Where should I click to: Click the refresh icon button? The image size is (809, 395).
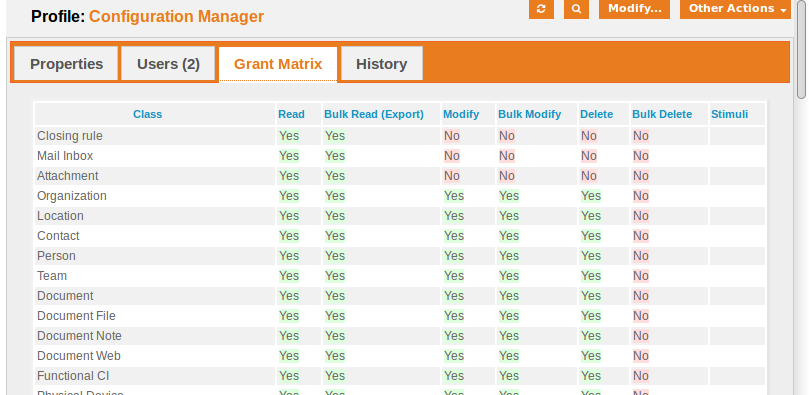point(541,9)
